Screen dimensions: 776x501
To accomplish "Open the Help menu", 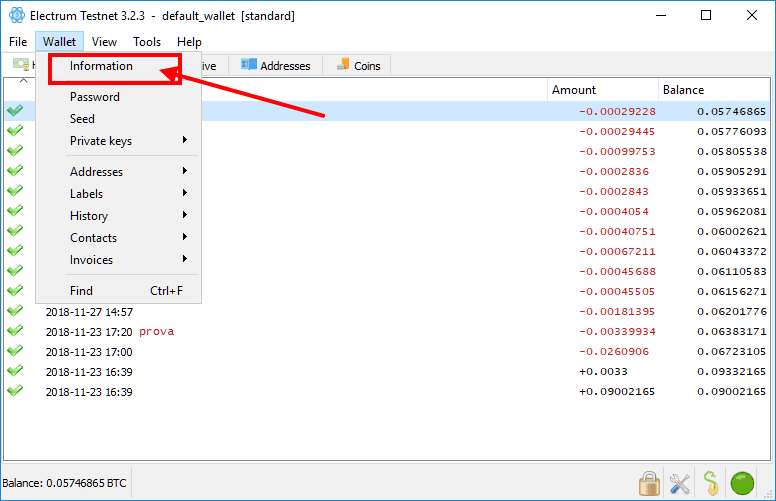I will [x=189, y=42].
